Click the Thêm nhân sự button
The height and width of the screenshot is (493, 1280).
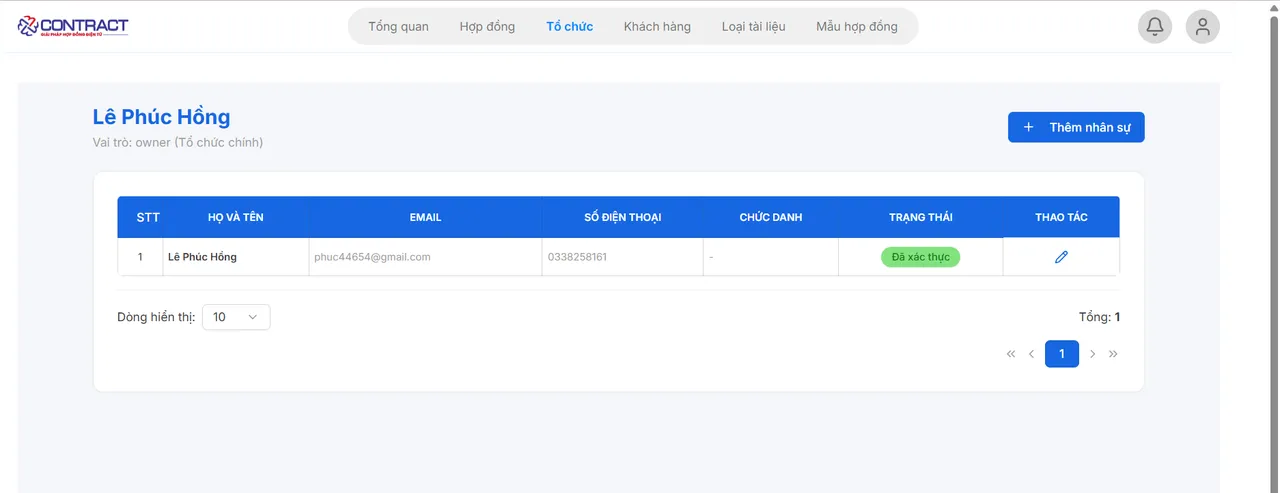(x=1075, y=128)
